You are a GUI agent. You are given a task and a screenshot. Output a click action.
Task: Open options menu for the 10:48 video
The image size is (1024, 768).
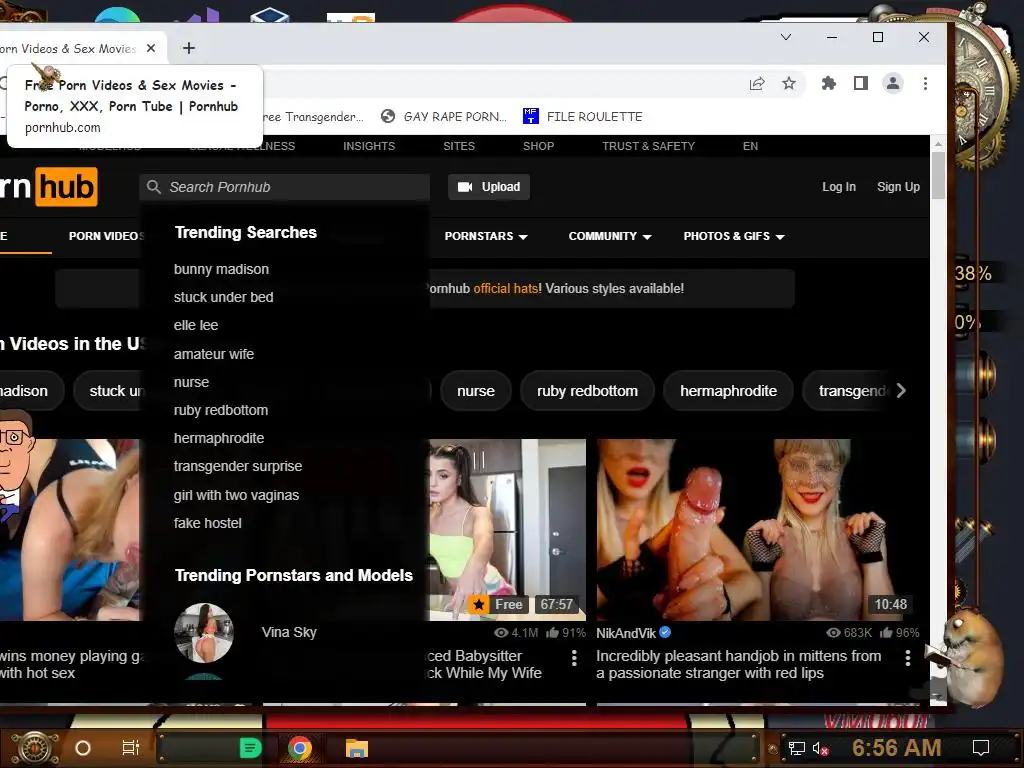pos(908,658)
